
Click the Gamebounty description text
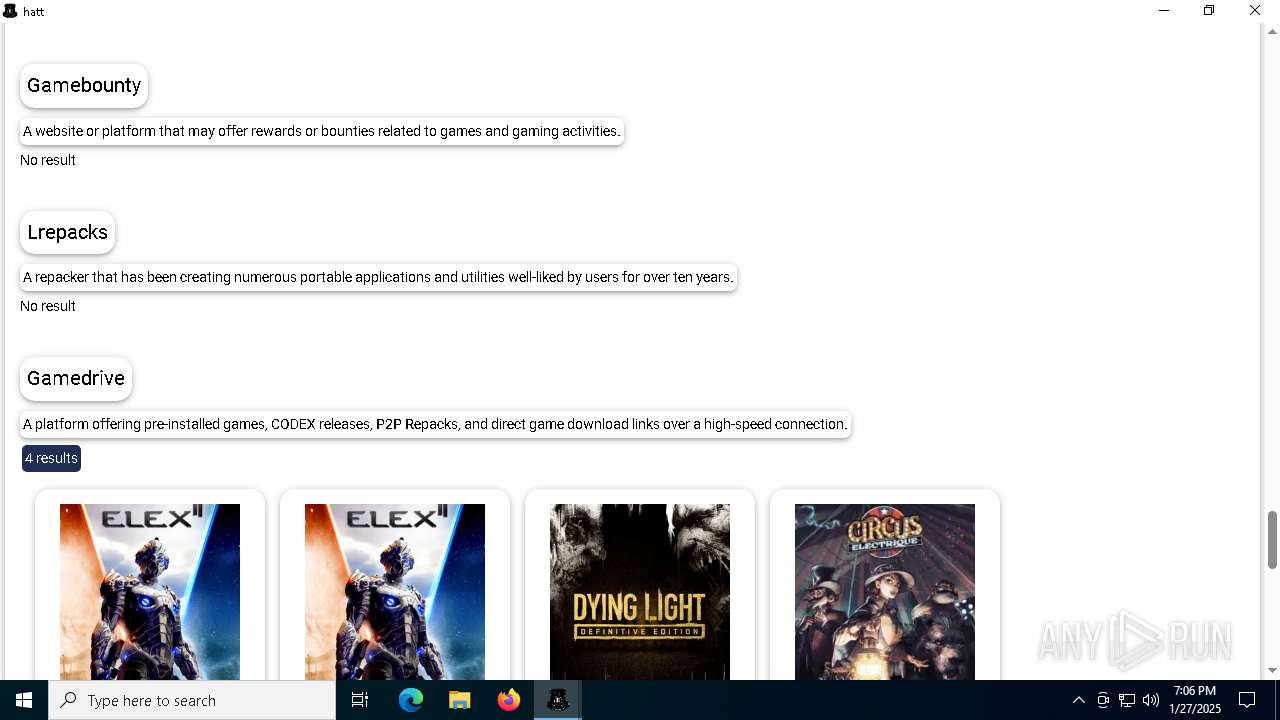[x=322, y=131]
